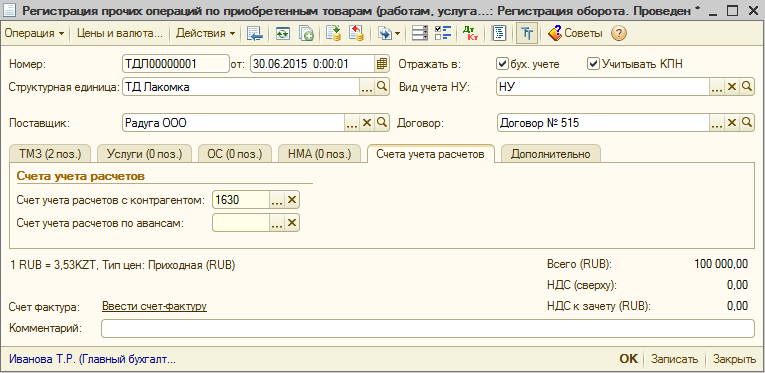Clear the Договор № 515 field
The image size is (765, 373).
tap(731, 123)
